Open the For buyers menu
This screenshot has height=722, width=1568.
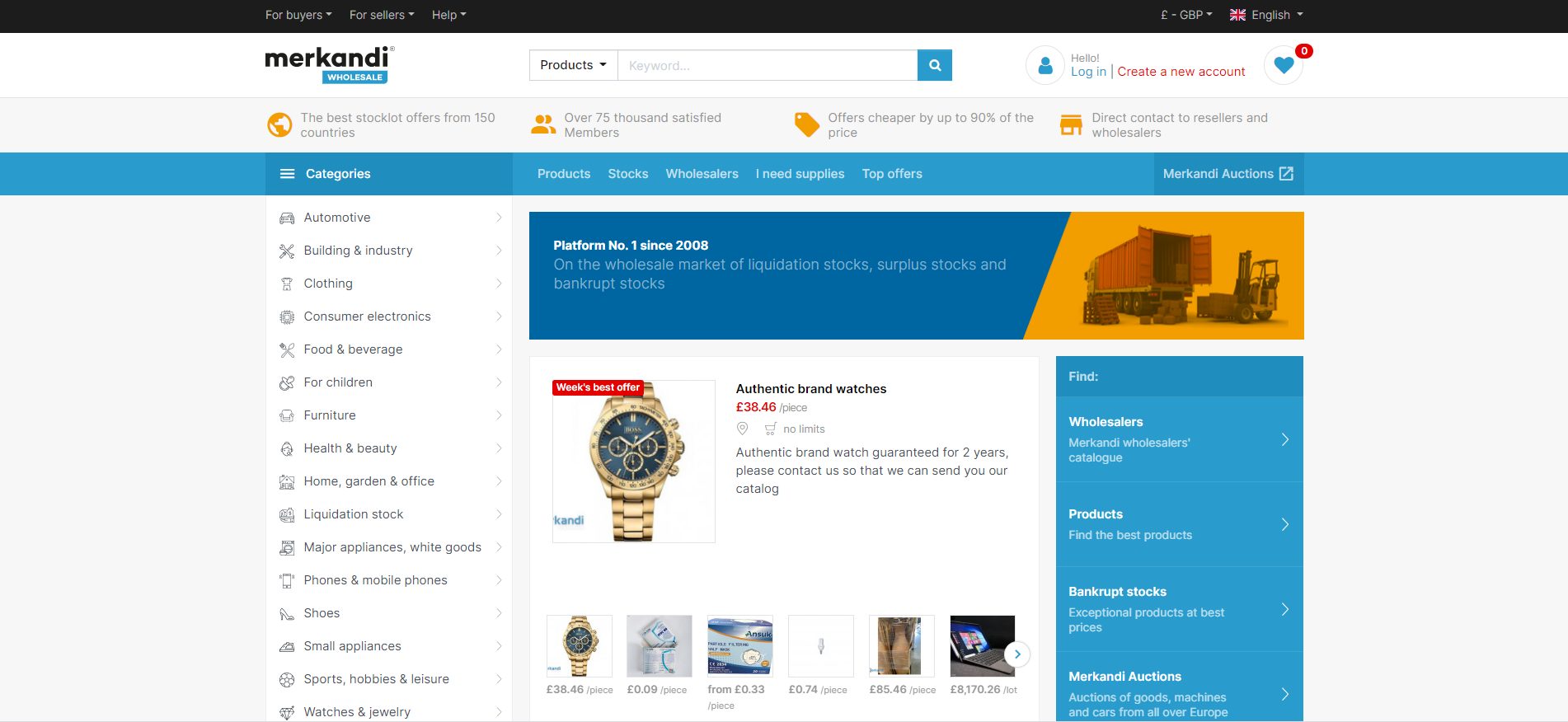(x=298, y=15)
